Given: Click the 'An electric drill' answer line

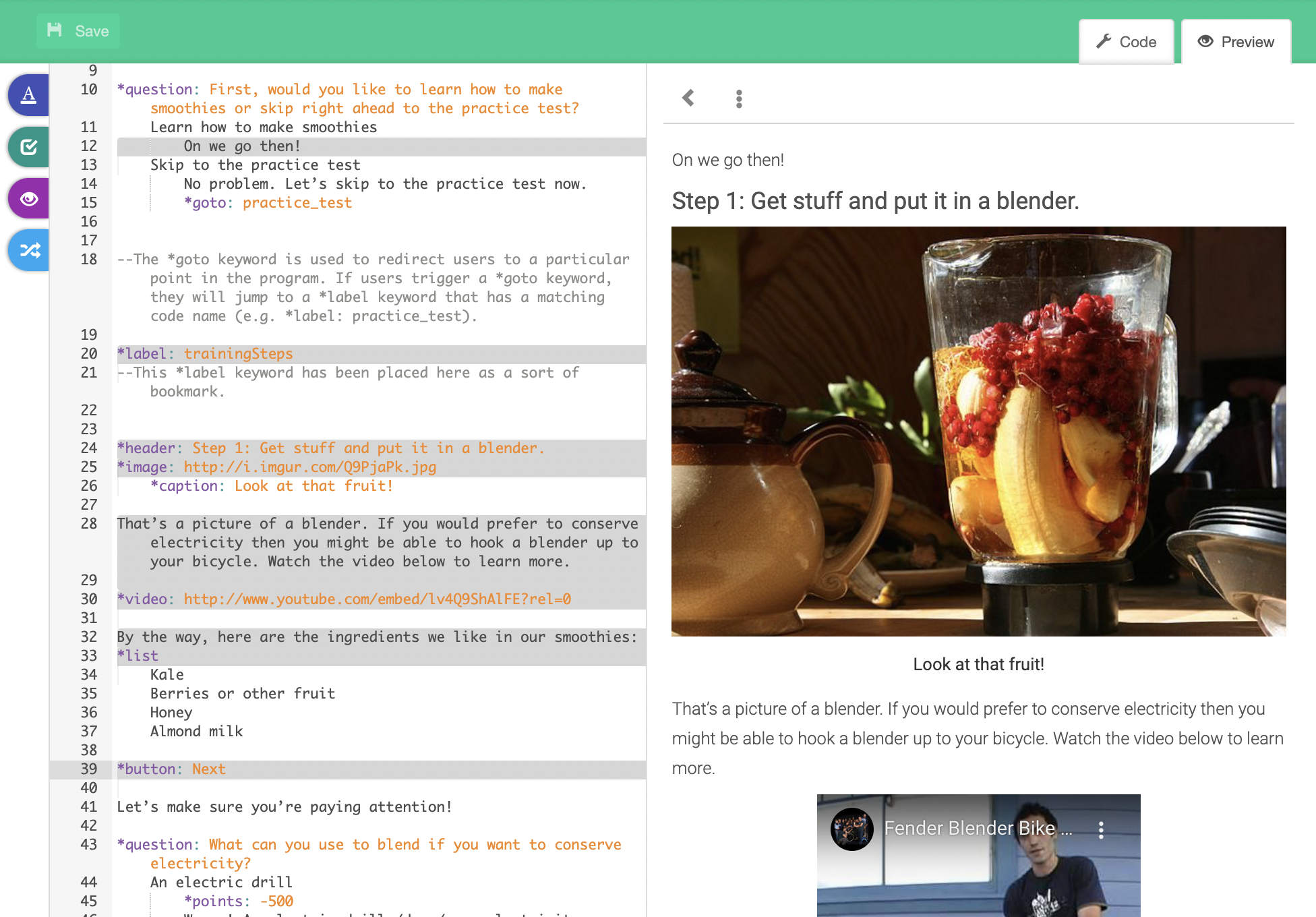Looking at the screenshot, I should [222, 883].
